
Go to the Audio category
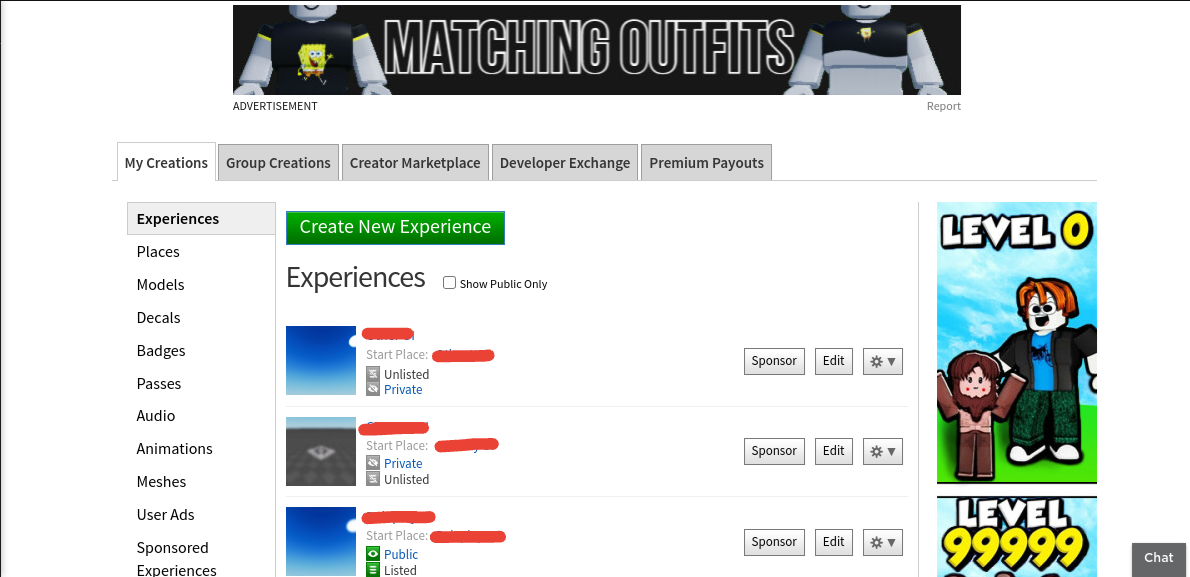point(156,415)
